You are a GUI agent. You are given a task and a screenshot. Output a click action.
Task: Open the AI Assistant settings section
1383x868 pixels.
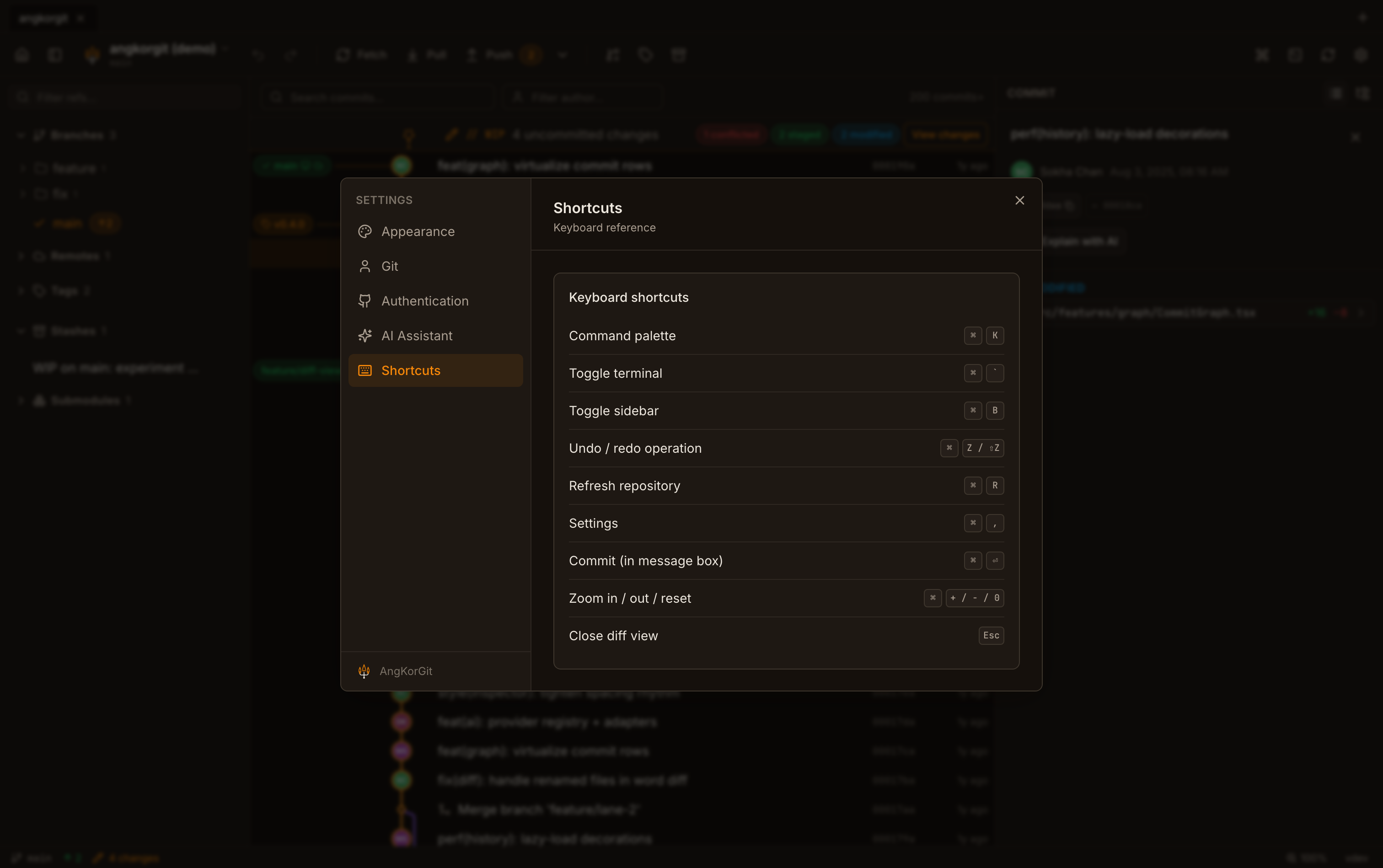click(436, 336)
